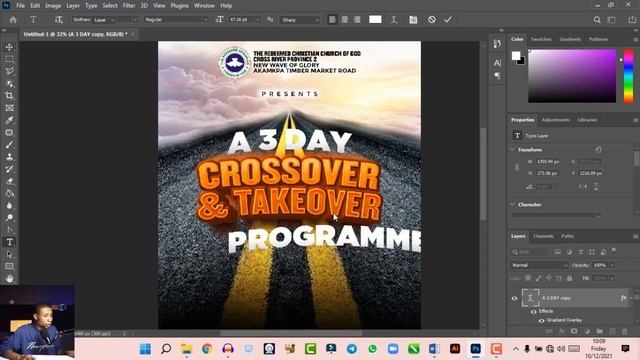Screen dimensions: 640x360
Task: Align text right
Action: [357, 20]
